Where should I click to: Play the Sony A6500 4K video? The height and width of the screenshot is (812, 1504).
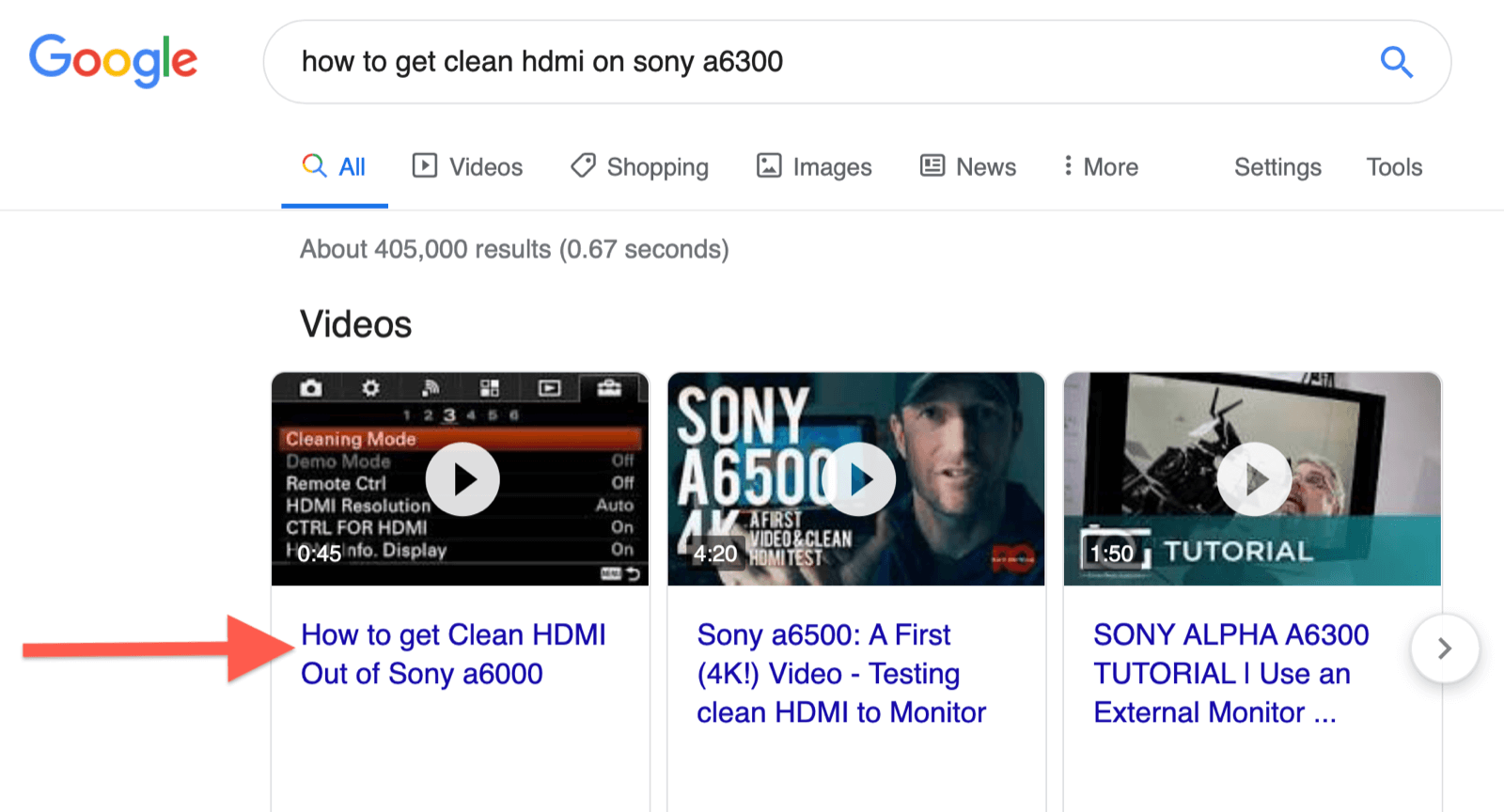pos(859,479)
